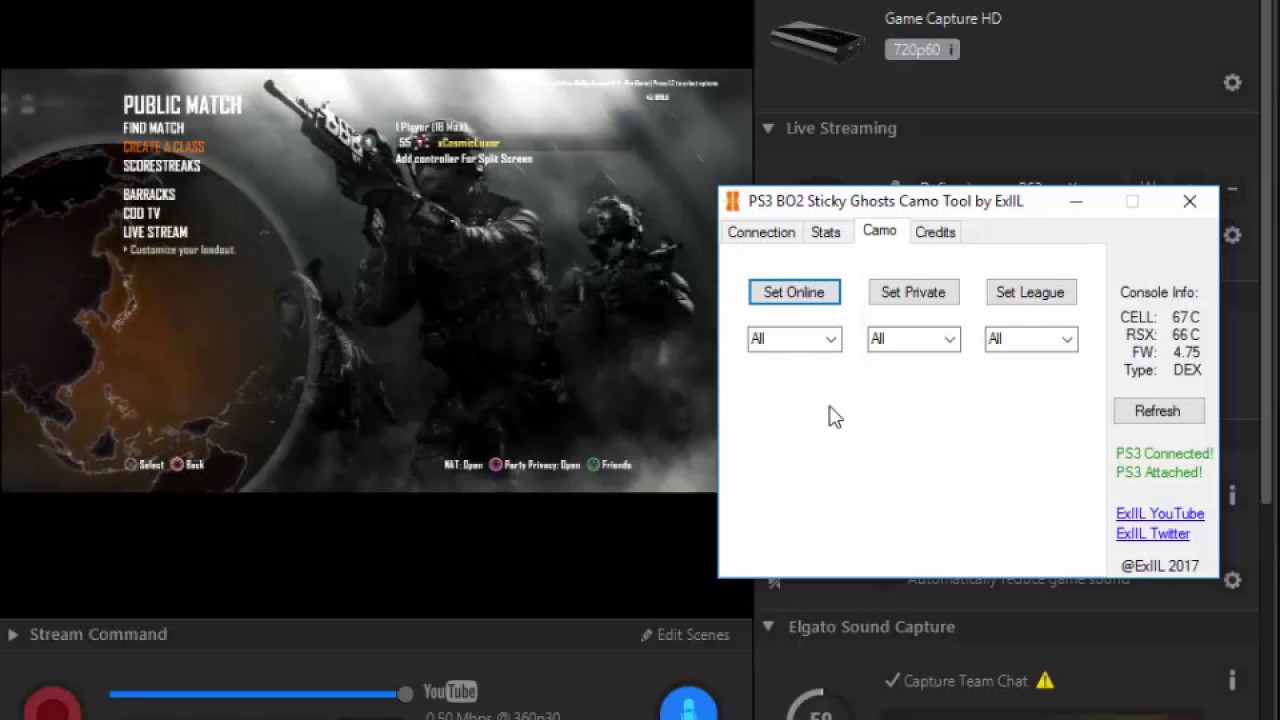
Task: Click the Elgato sound level dial
Action: pyautogui.click(x=820, y=705)
